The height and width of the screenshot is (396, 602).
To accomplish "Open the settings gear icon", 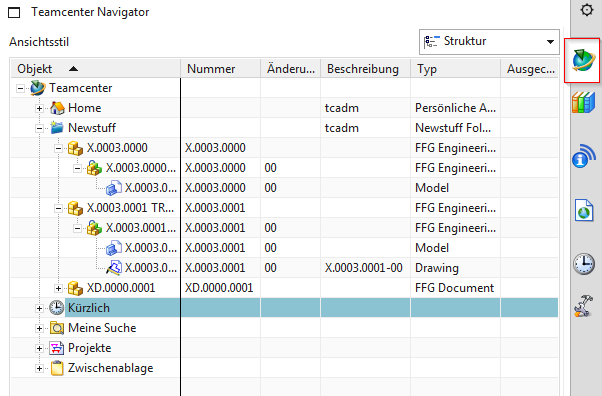I will click(x=586, y=10).
